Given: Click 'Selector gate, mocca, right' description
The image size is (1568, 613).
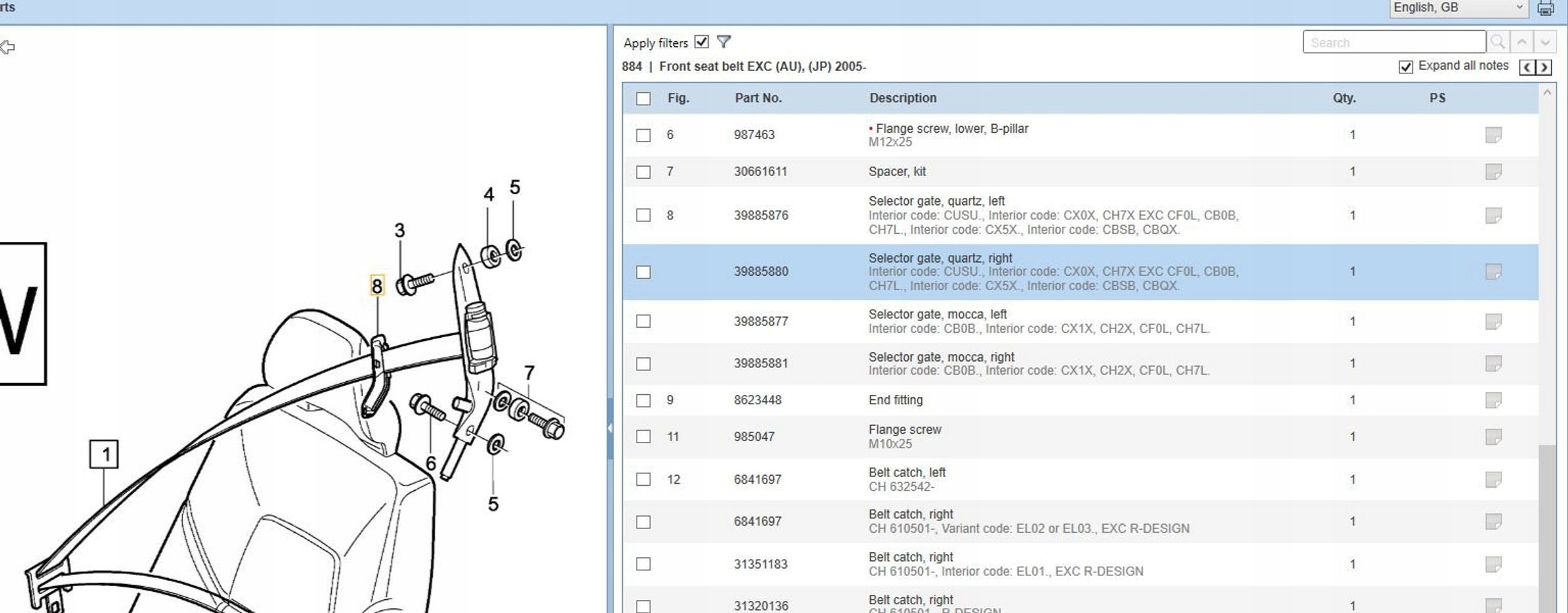Looking at the screenshot, I should tap(941, 357).
